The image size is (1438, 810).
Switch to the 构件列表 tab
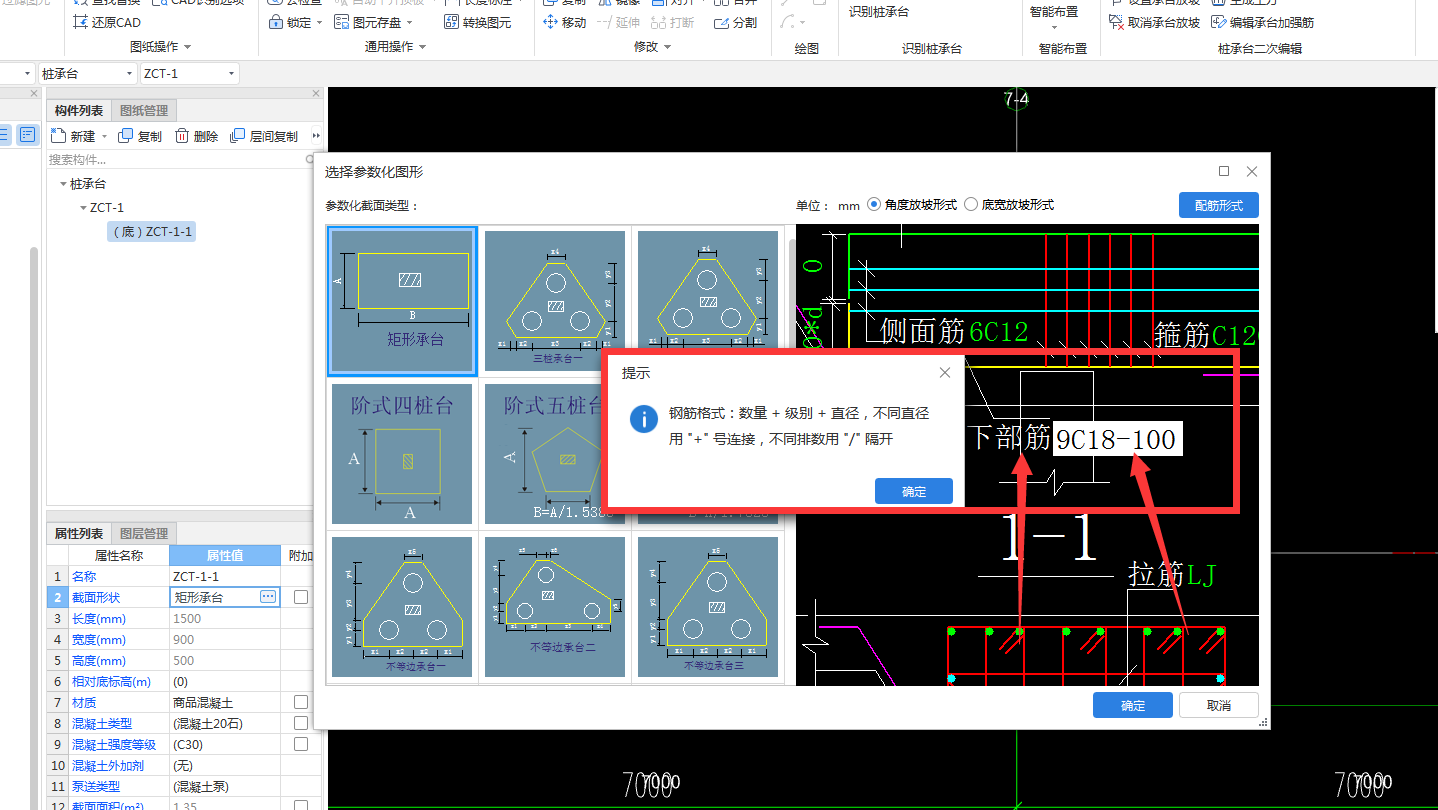coord(79,111)
